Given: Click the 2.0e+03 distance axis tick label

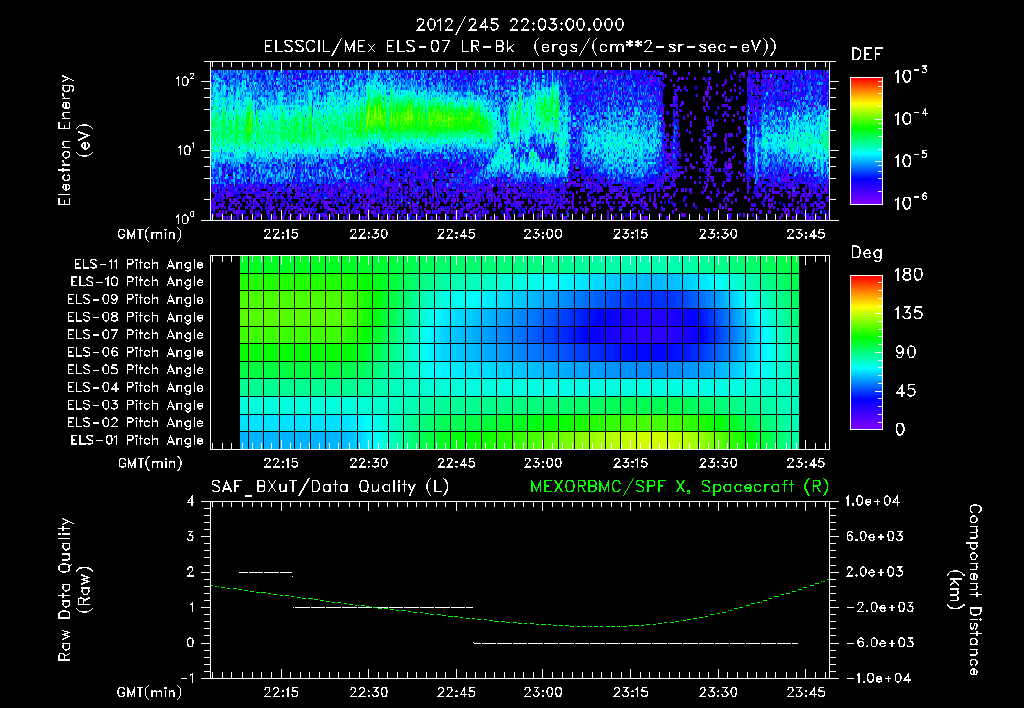Looking at the screenshot, I should pyautogui.click(x=875, y=571).
